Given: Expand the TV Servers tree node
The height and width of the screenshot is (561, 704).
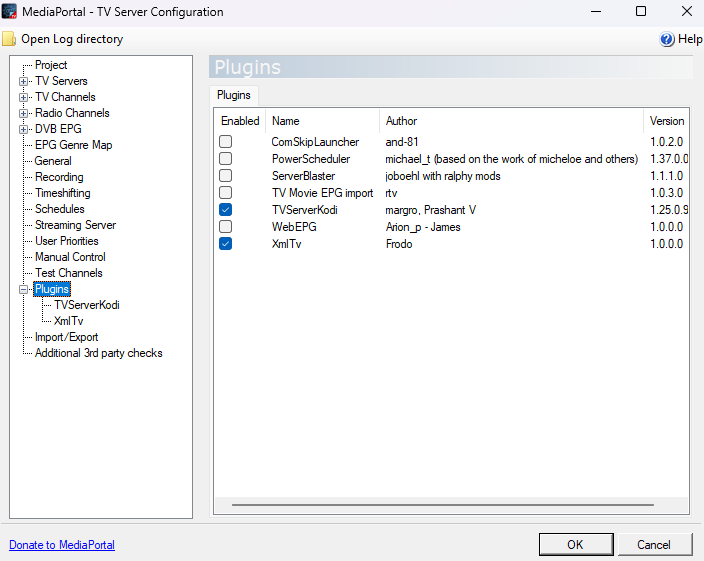Looking at the screenshot, I should click(23, 81).
